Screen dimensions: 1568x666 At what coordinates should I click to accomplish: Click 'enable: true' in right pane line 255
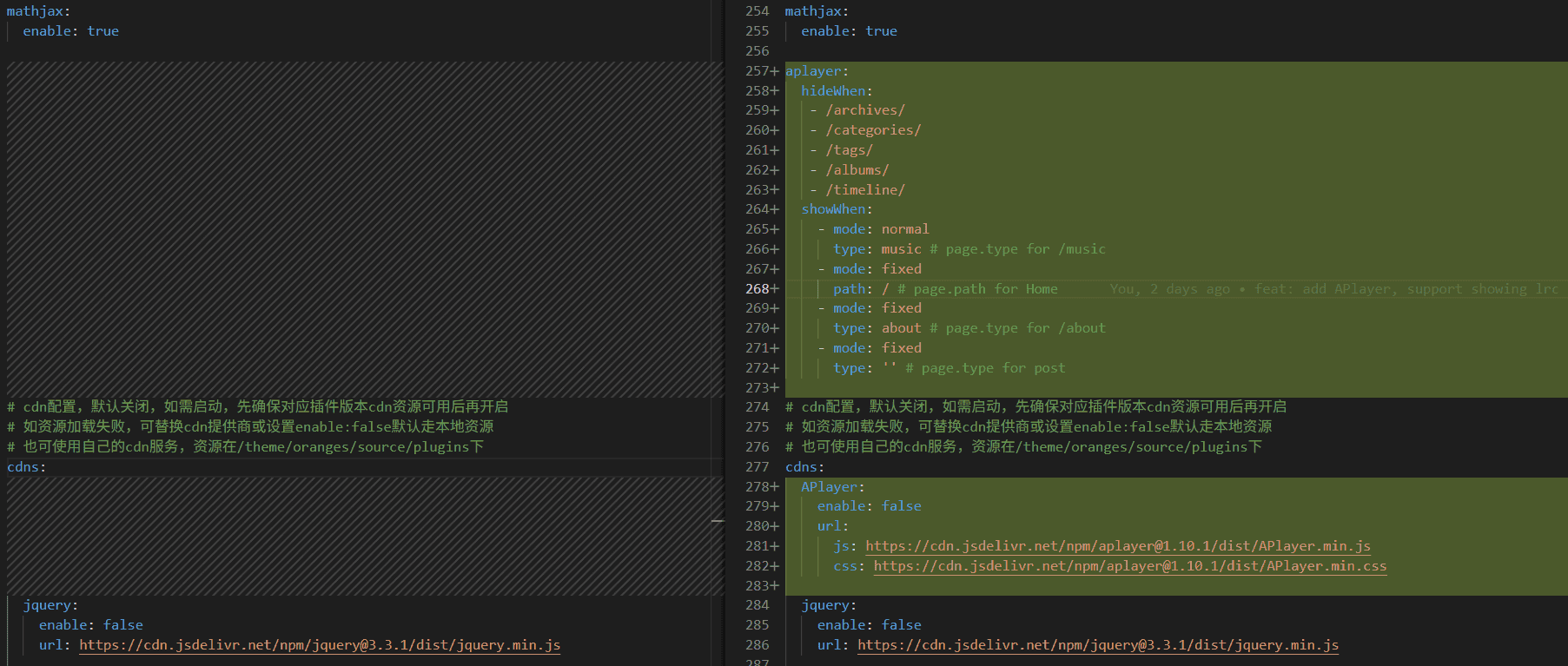pyautogui.click(x=849, y=31)
